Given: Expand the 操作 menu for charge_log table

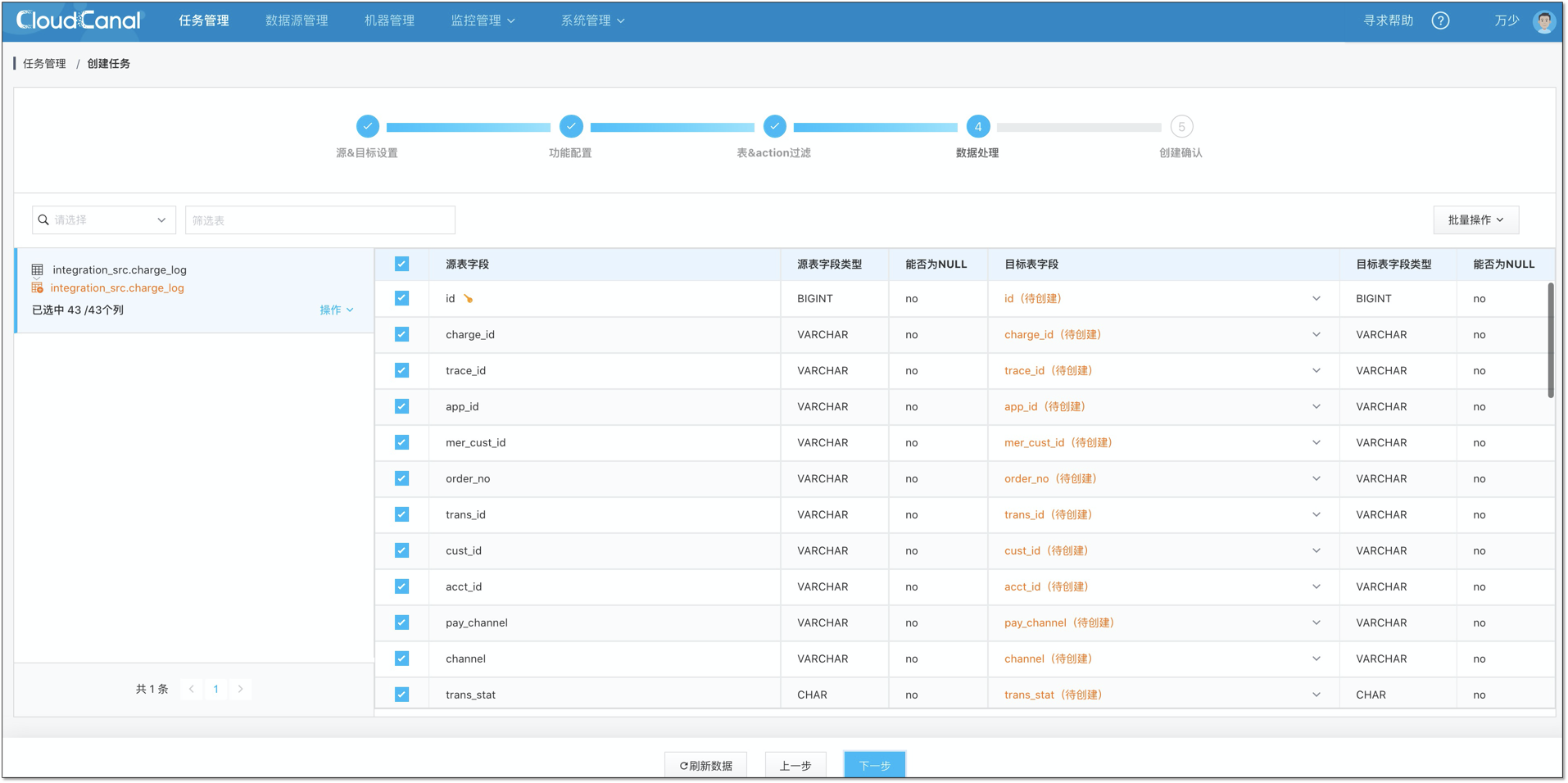Looking at the screenshot, I should point(337,310).
